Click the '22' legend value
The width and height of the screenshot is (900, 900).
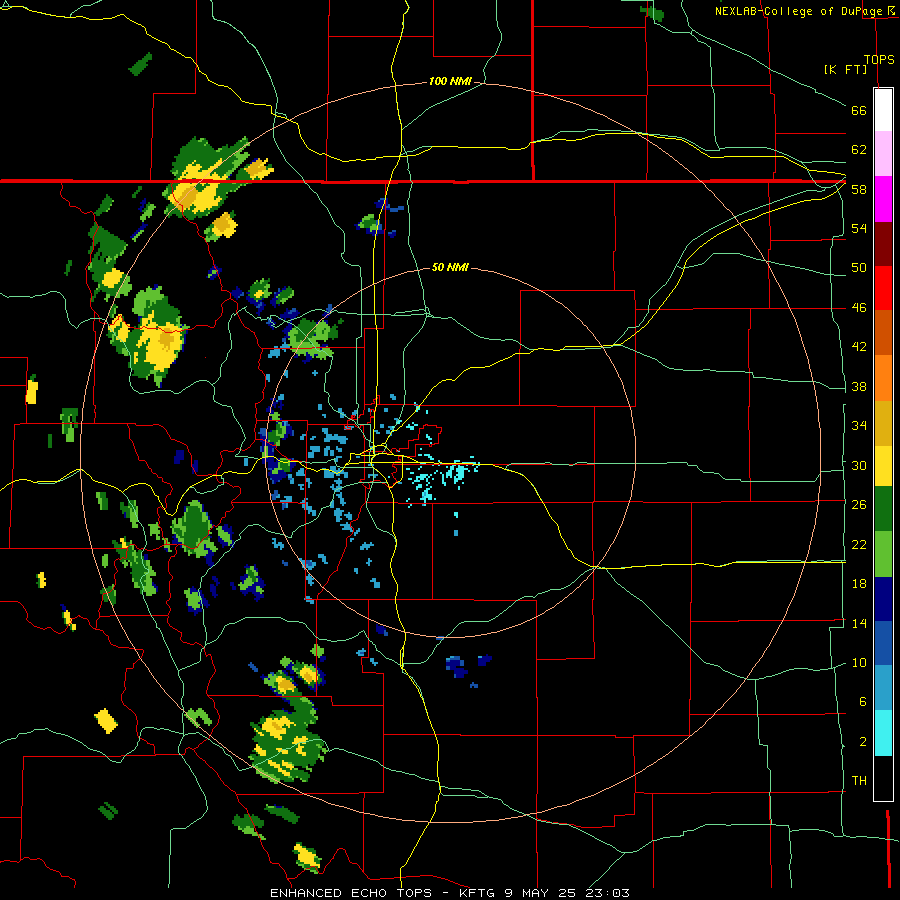tap(859, 544)
